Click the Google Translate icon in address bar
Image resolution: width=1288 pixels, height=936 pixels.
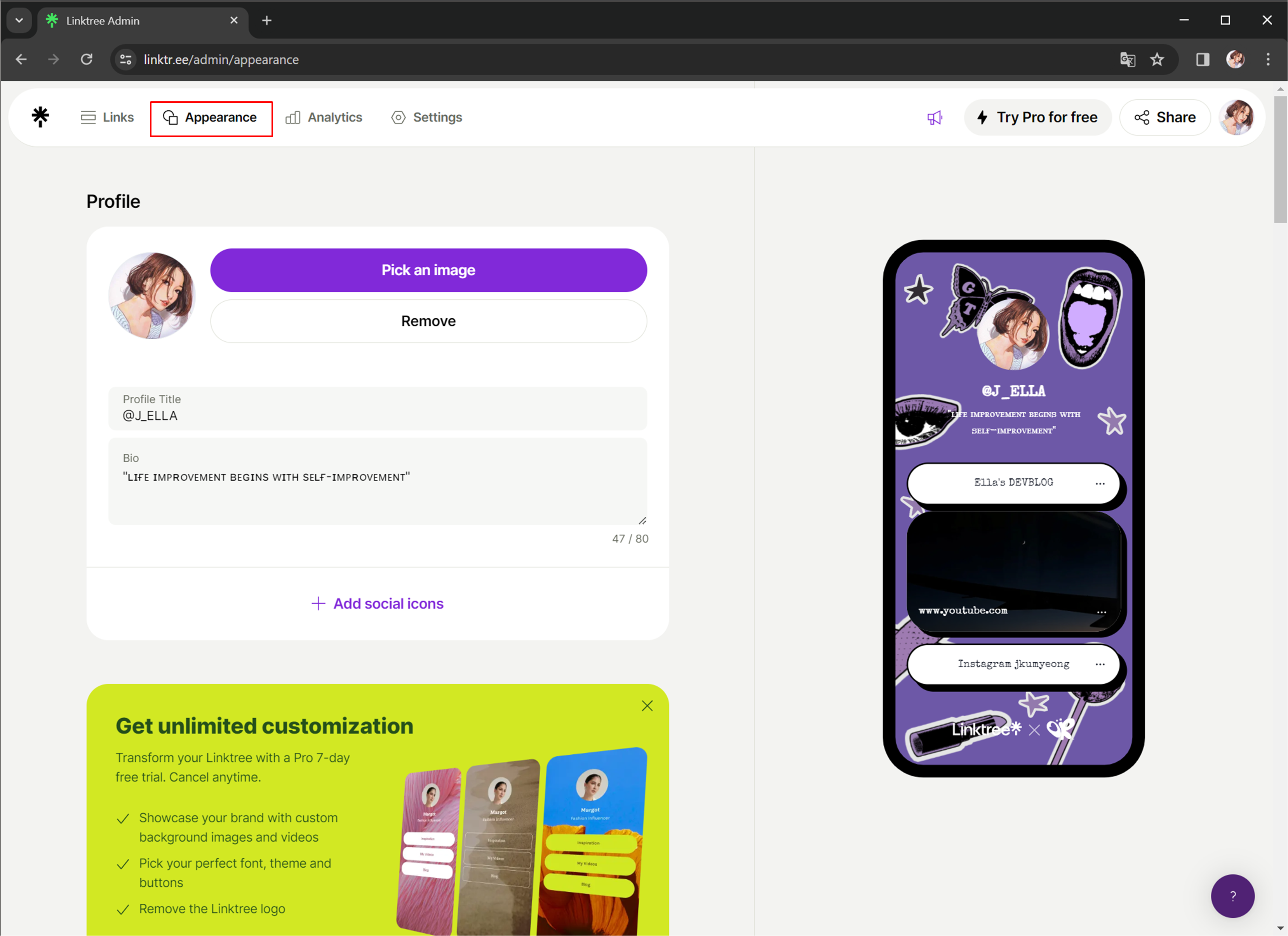(1127, 60)
